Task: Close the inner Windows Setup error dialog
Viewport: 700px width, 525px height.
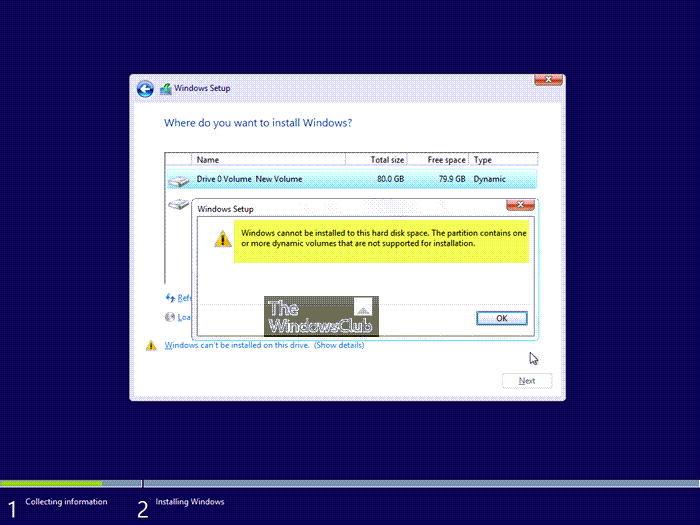Action: coord(520,204)
